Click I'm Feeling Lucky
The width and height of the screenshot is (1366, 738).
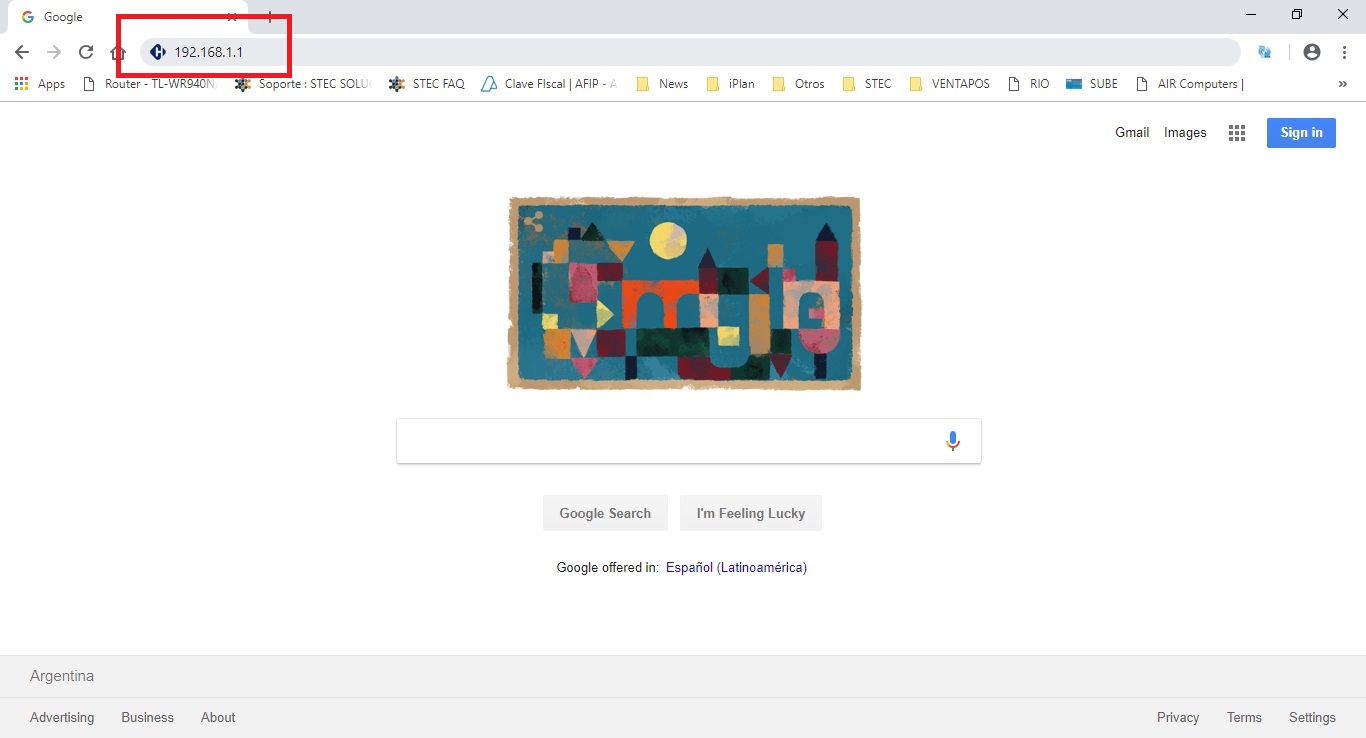tap(751, 513)
